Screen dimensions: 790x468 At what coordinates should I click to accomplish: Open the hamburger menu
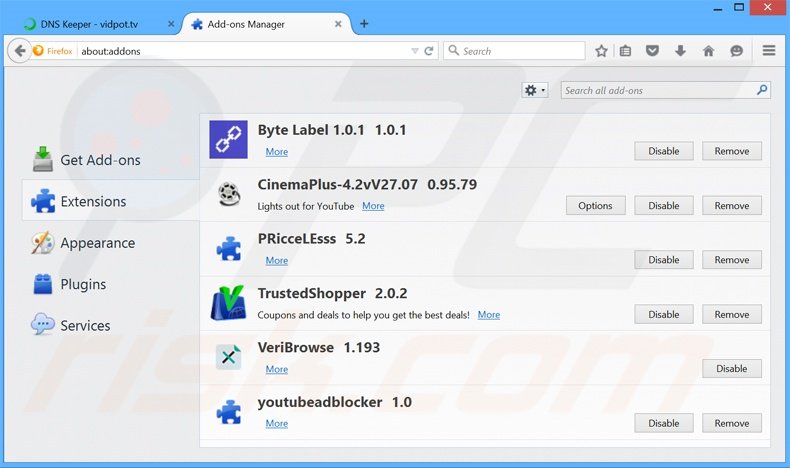(769, 50)
